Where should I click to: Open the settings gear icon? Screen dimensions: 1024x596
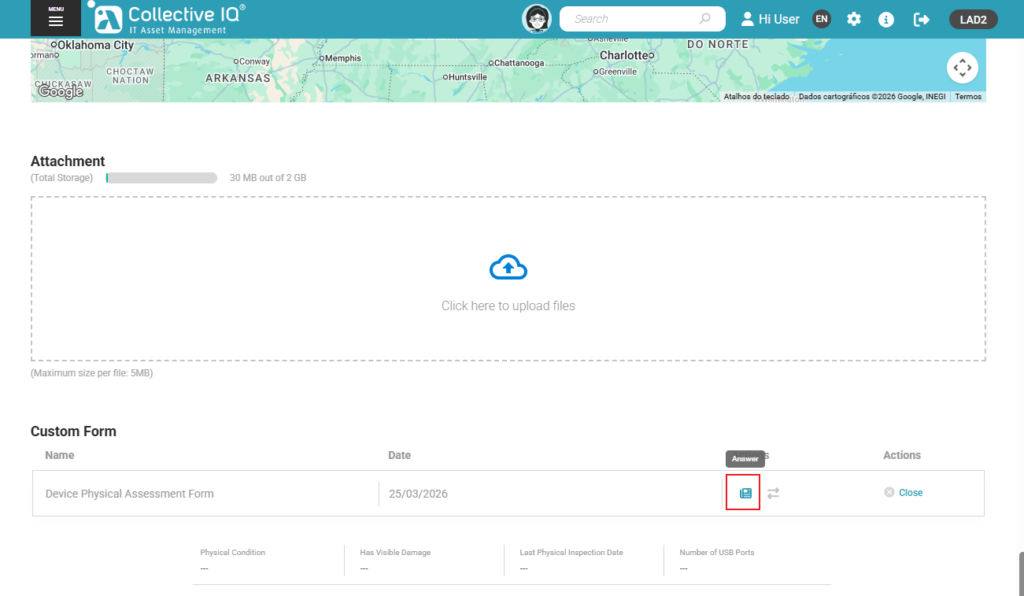click(x=854, y=19)
